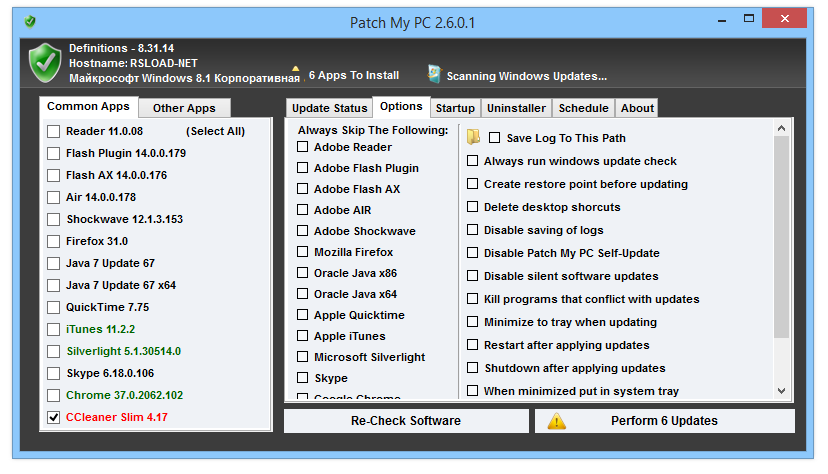Enable Shutdown after applying updates

[473, 367]
